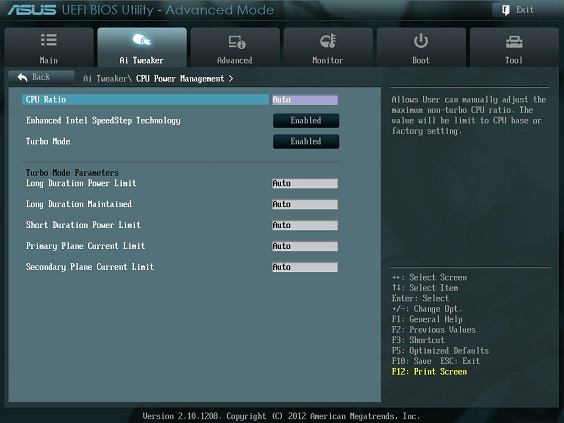Toggle Enhanced Intel SpeedStep Technology Enabled button
This screenshot has height=423, width=564.
306,120
